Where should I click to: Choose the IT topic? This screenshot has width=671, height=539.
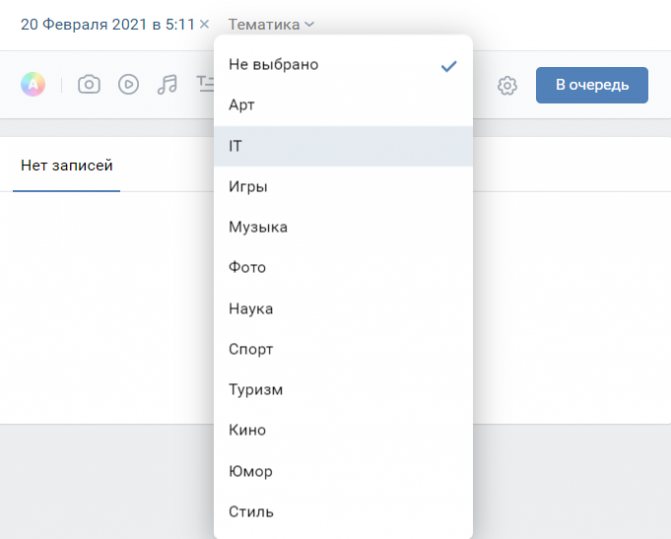click(343, 146)
